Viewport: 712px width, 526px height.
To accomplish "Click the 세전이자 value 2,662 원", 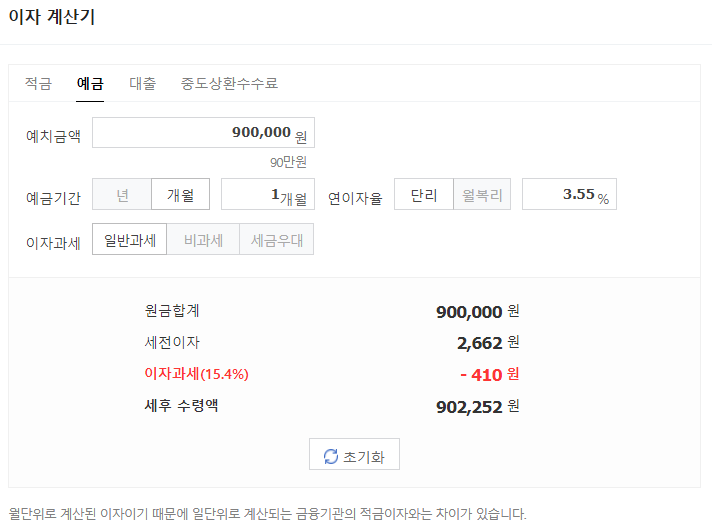I will tap(488, 343).
